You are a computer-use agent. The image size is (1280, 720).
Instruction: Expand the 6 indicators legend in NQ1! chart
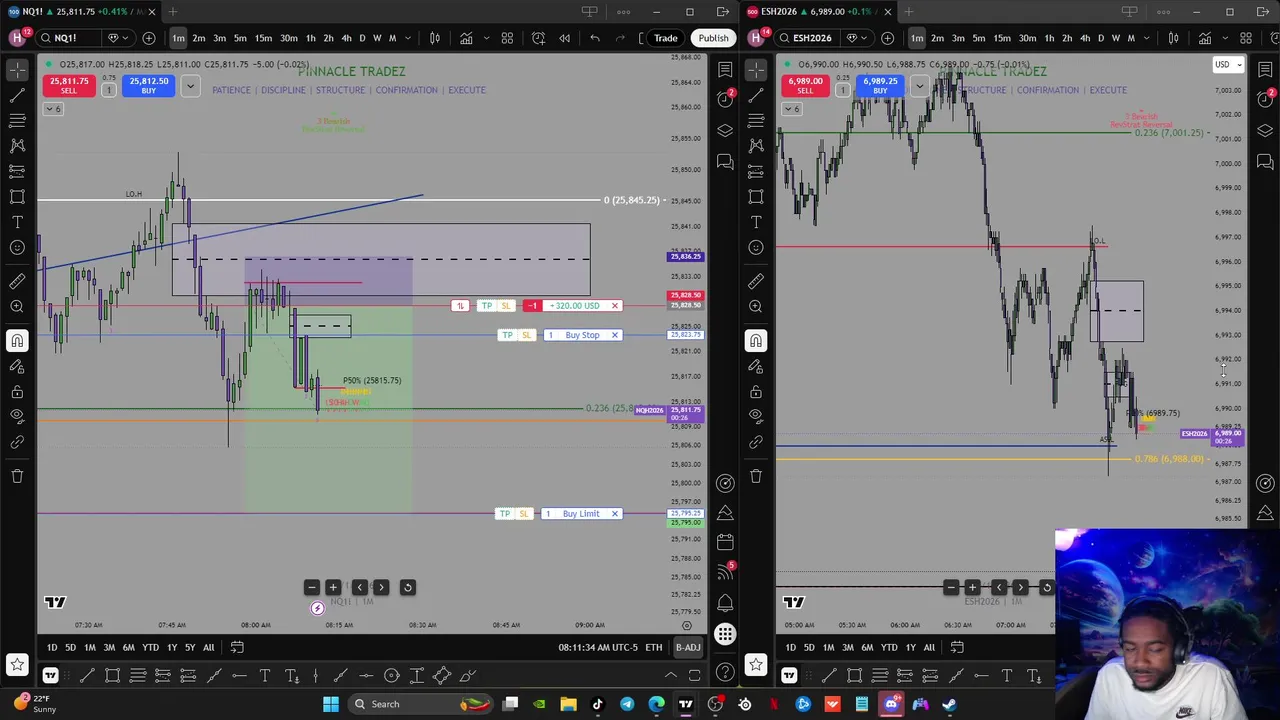53,108
